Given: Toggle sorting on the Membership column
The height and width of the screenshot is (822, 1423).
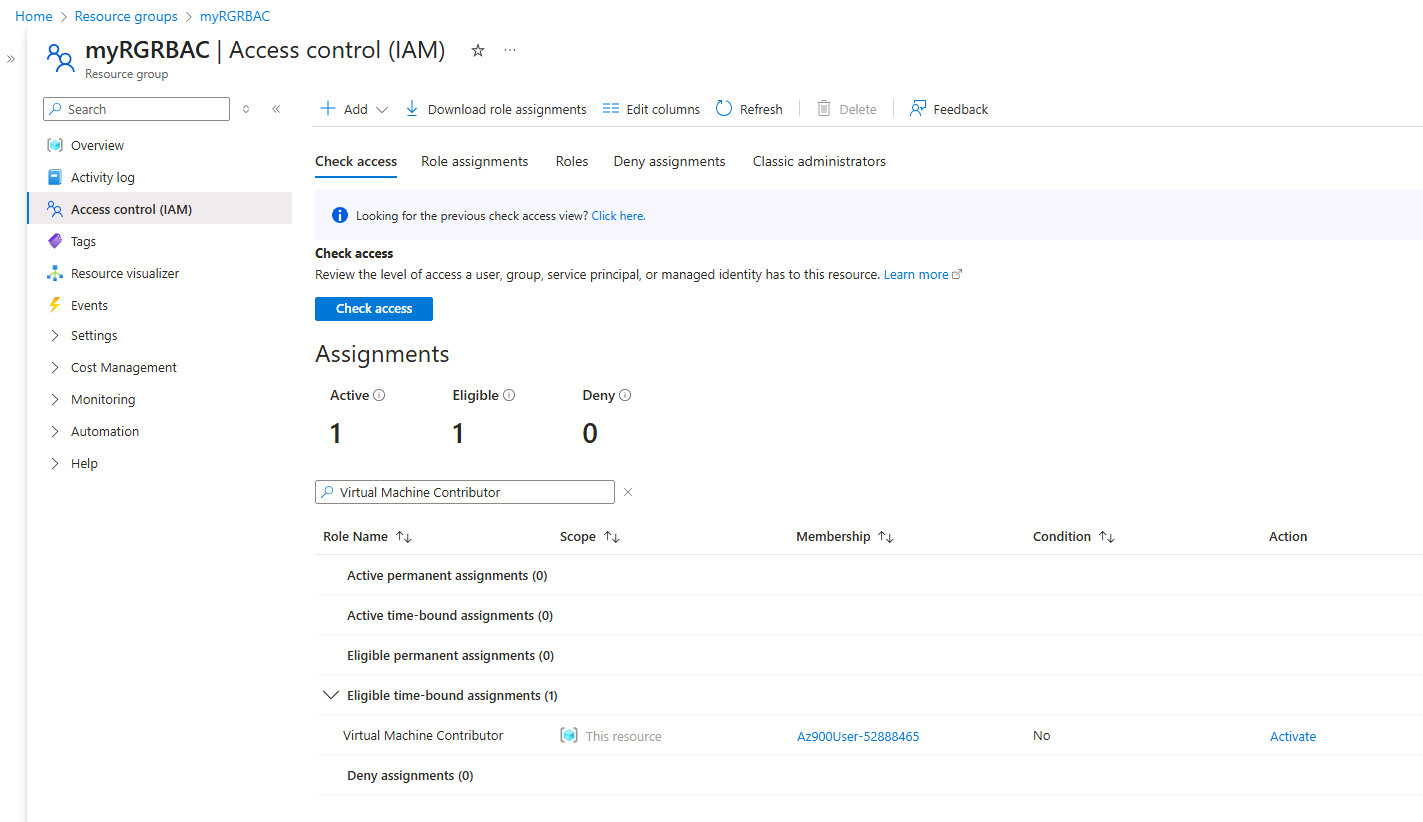Looking at the screenshot, I should pos(886,536).
